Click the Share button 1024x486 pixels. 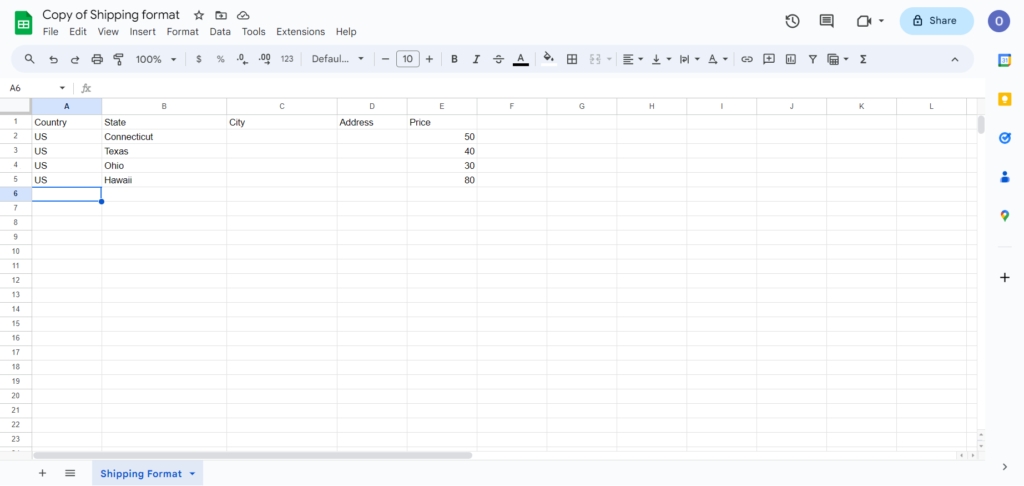pos(936,21)
